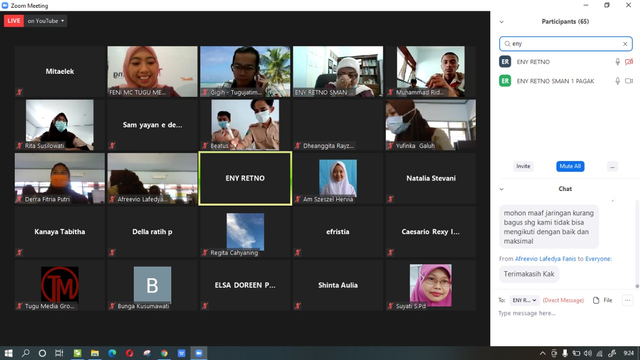Open the chat recipient ENY R... dropdown
Viewport: 640px width, 360px height.
(x=524, y=300)
